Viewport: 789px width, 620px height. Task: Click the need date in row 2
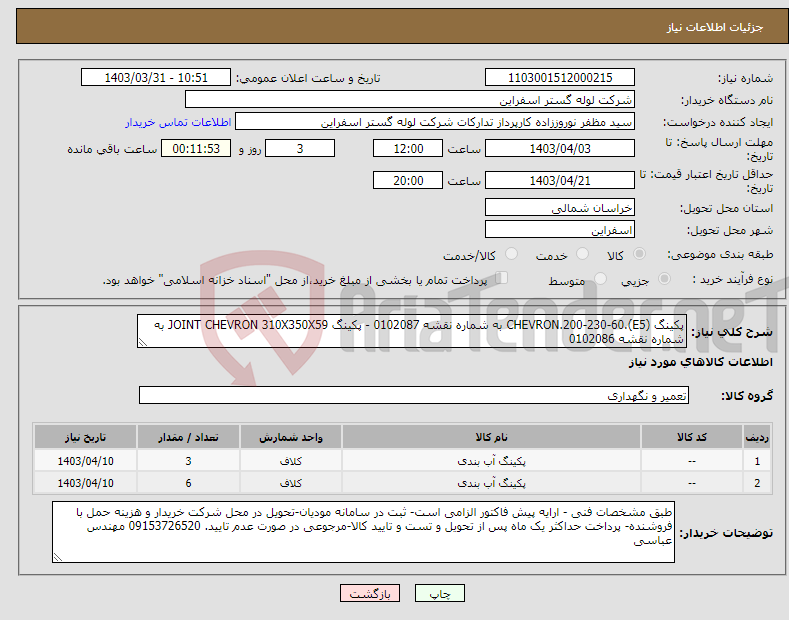pos(85,483)
